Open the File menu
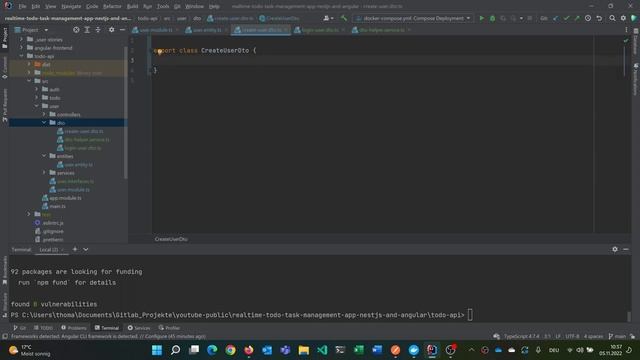Image resolution: width=640 pixels, height=360 pixels. [x=22, y=6]
